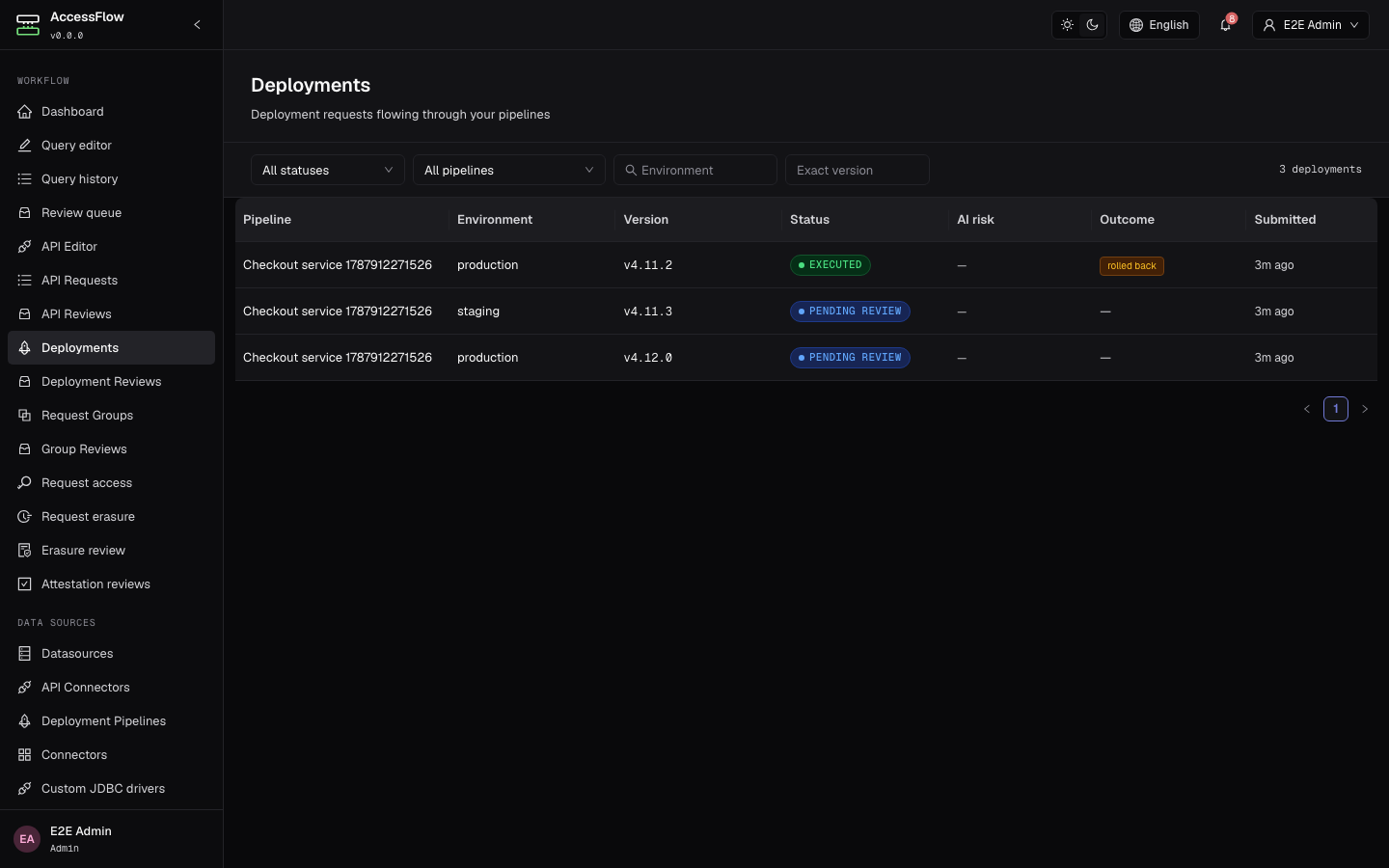The height and width of the screenshot is (868, 1389).
Task: Switch to dark theme moon toggle
Action: [x=1092, y=25]
